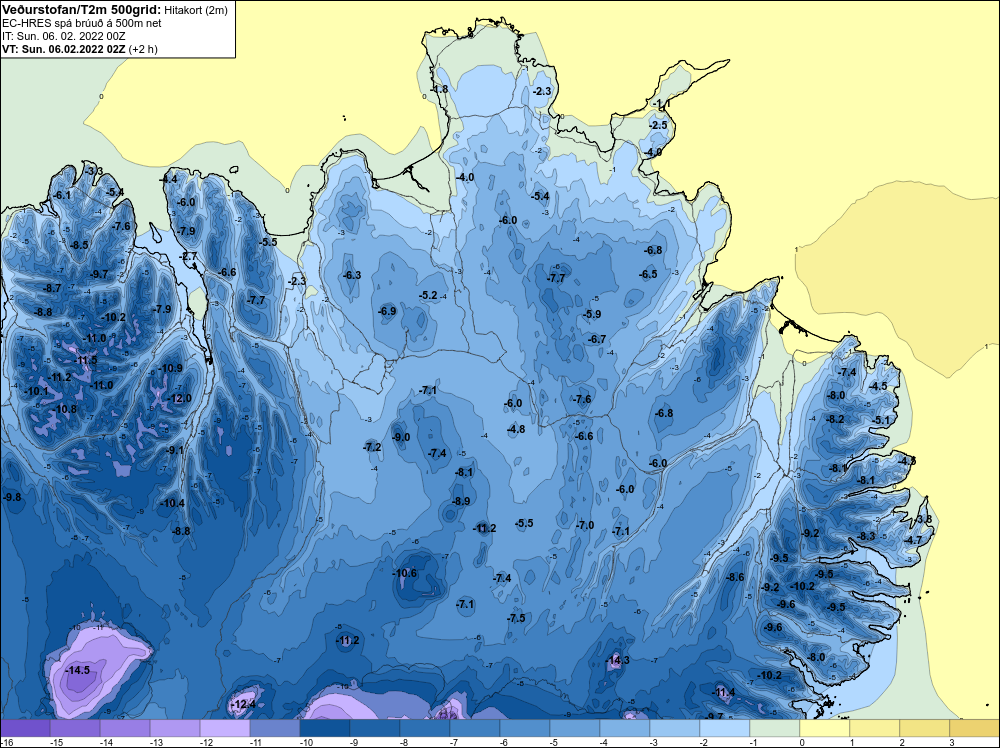This screenshot has height=748, width=1000.
Task: Click the -11.4 temperature label
Action: (723, 693)
